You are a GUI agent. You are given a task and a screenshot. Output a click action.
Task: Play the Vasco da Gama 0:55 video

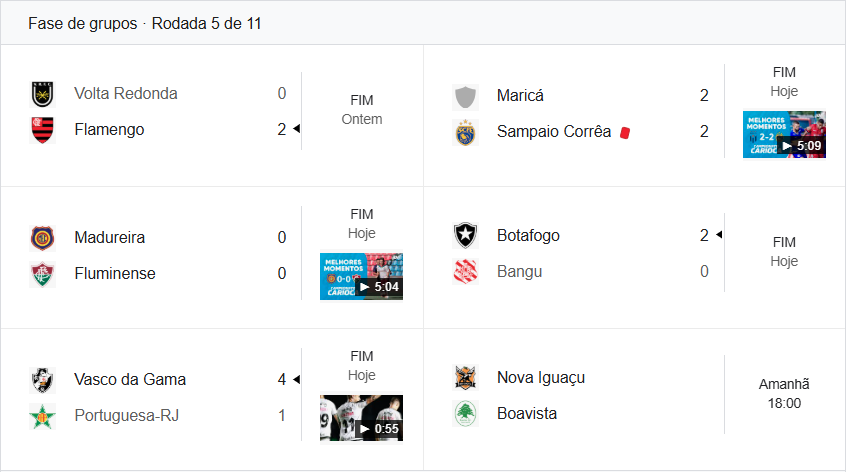point(361,417)
